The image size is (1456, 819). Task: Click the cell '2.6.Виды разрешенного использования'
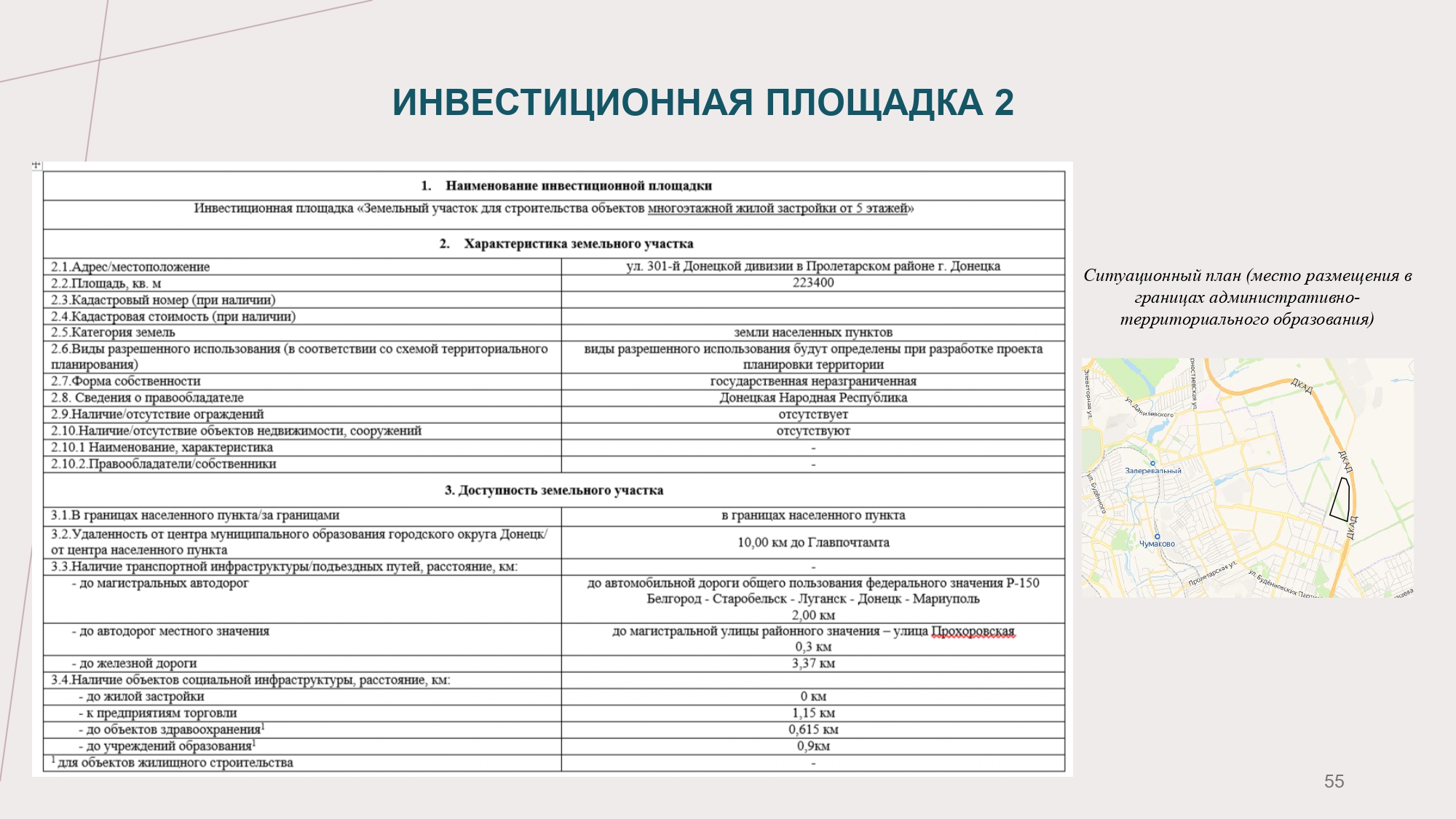(x=302, y=357)
